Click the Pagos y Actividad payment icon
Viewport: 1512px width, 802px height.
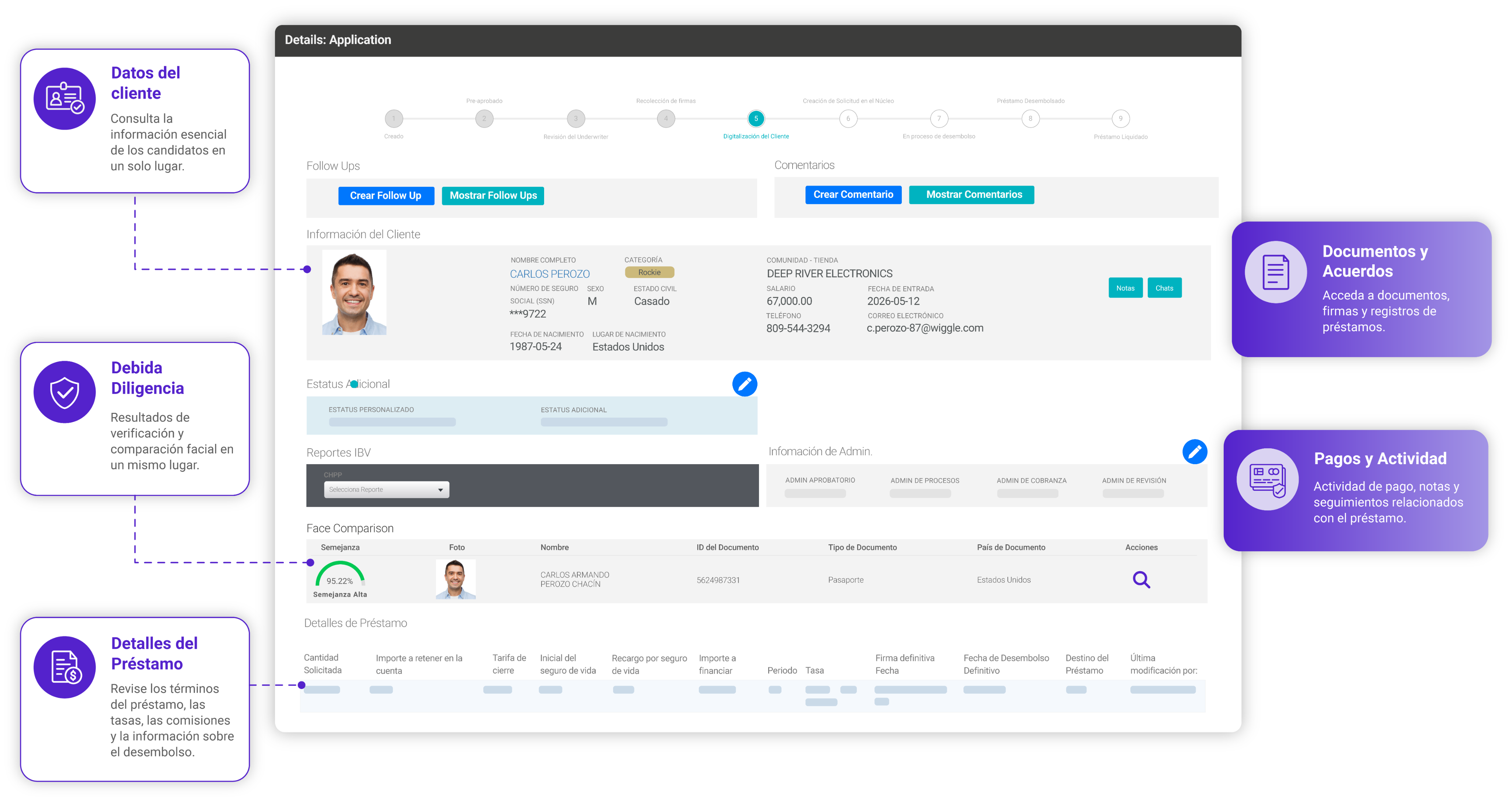1267,479
